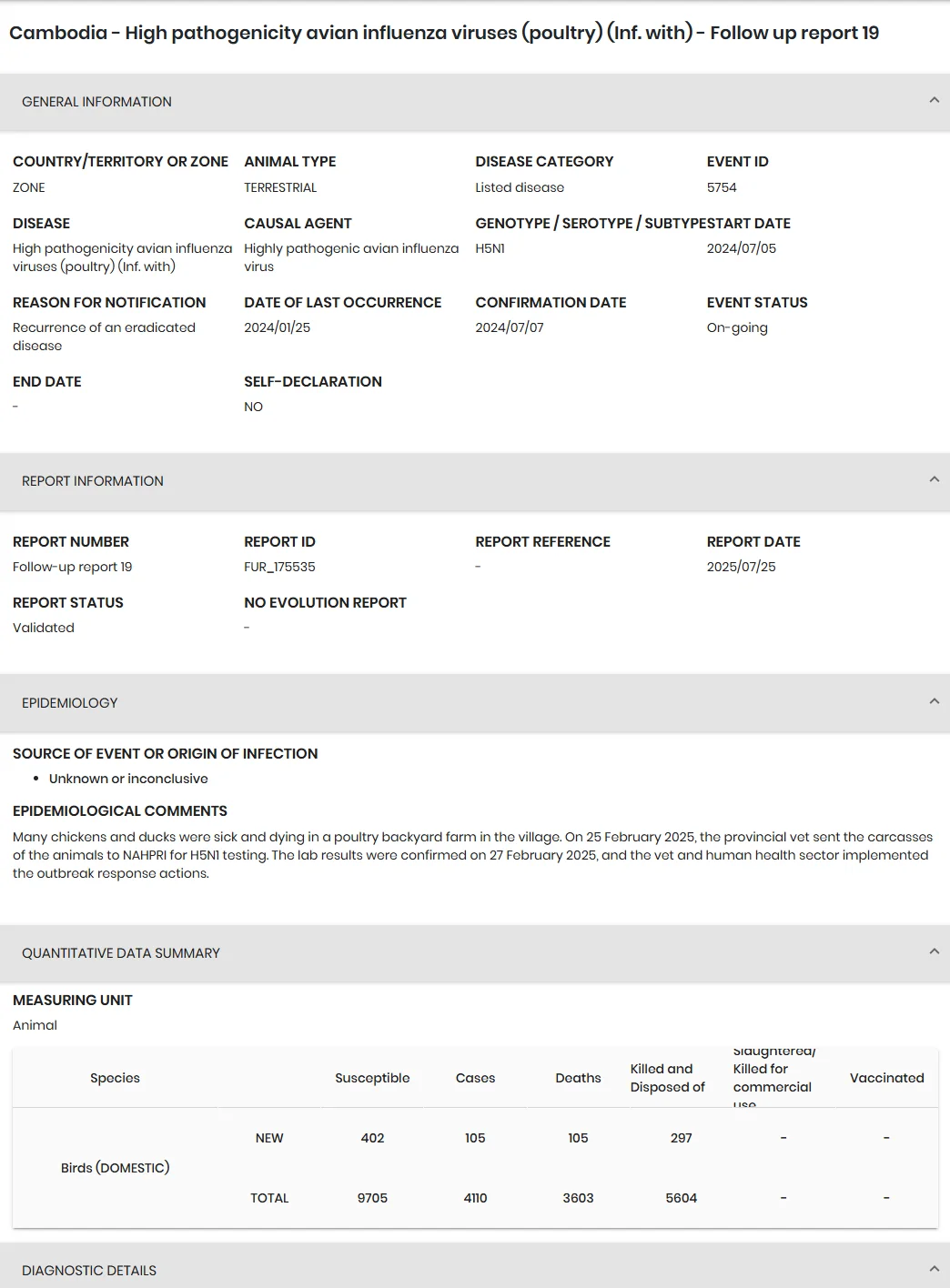950x1288 pixels.
Task: Click the Killed and Disposed of header
Action: pyautogui.click(x=668, y=1078)
